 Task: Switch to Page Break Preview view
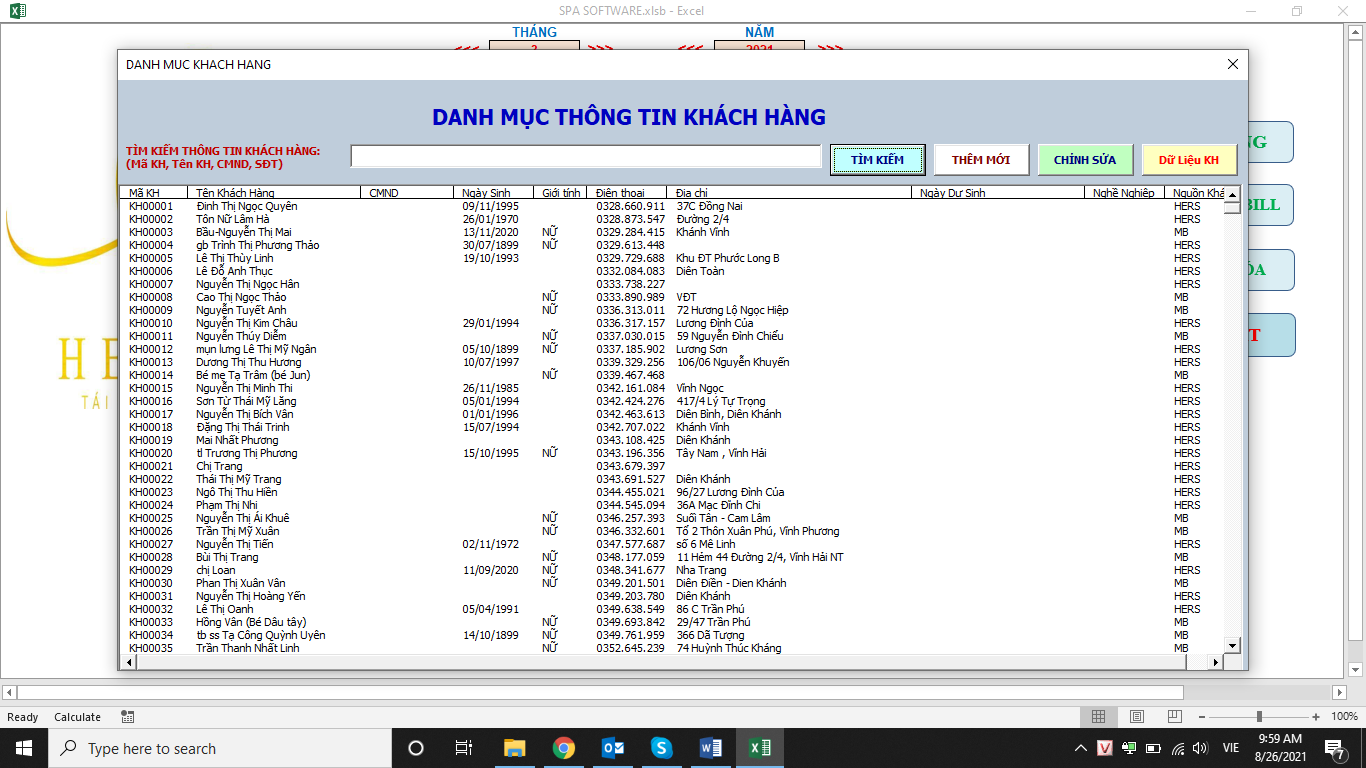[1176, 717]
